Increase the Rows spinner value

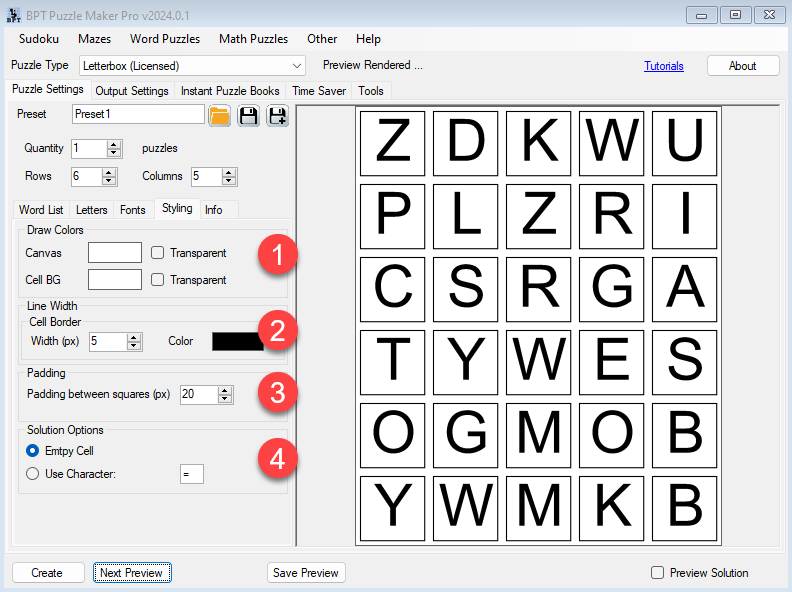tap(111, 172)
